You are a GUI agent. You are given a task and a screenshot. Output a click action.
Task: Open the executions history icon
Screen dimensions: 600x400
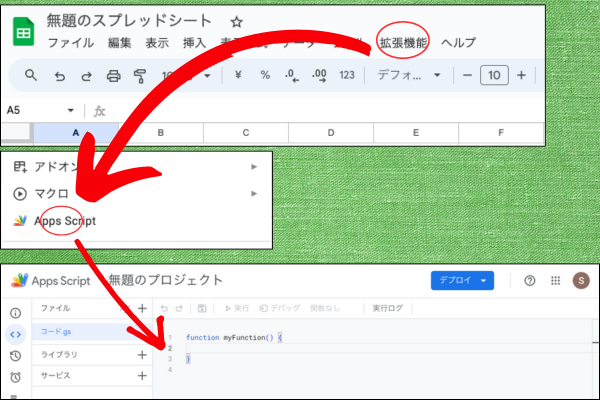coord(15,356)
